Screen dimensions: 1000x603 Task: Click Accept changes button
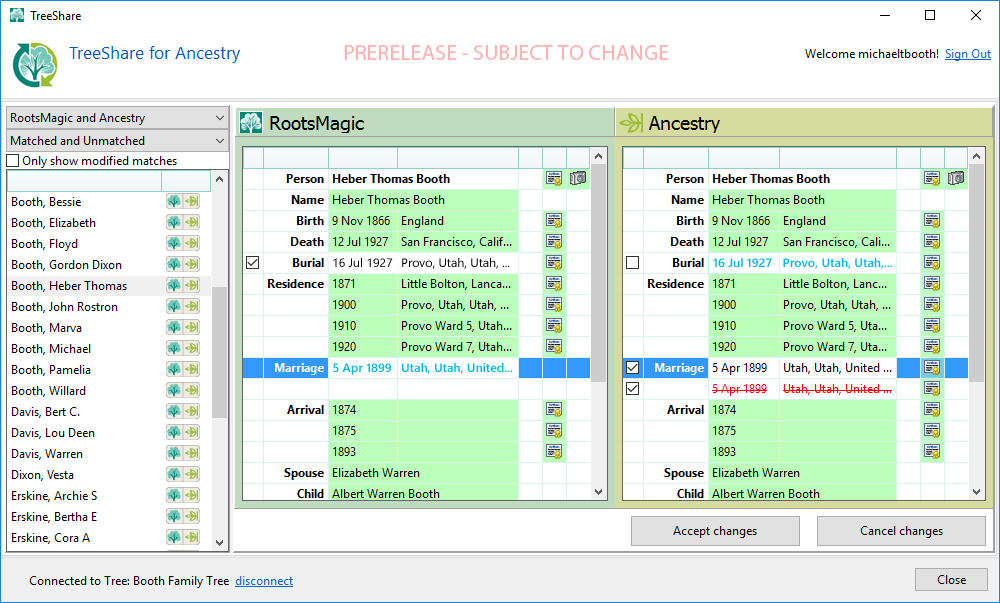coord(715,531)
